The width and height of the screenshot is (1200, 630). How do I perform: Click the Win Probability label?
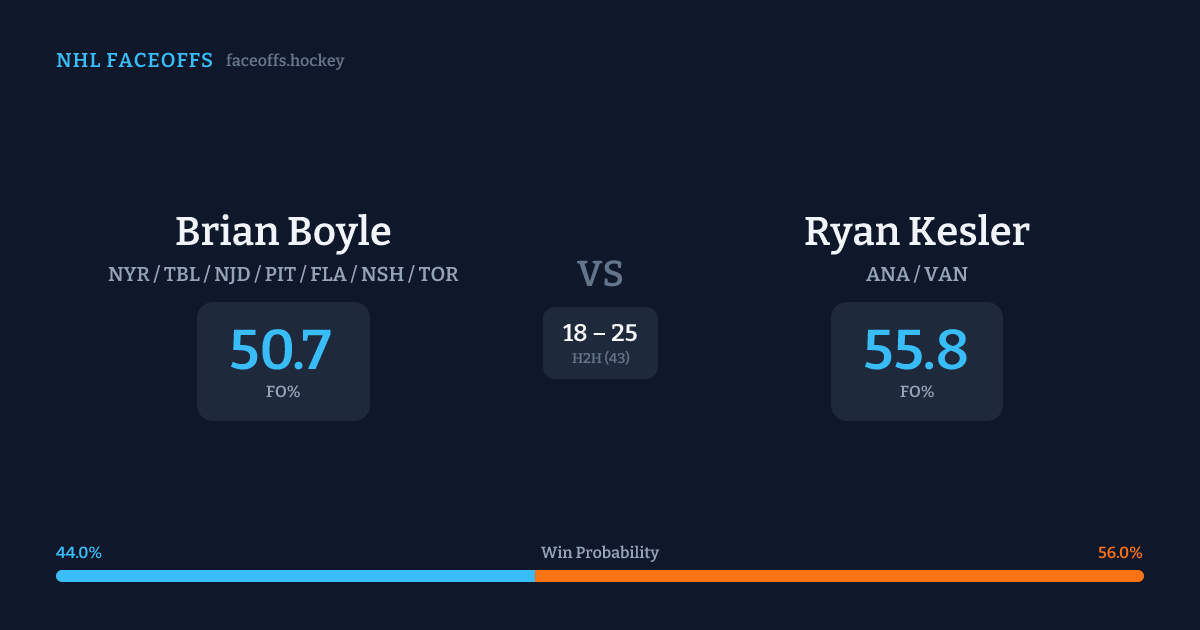coord(600,553)
